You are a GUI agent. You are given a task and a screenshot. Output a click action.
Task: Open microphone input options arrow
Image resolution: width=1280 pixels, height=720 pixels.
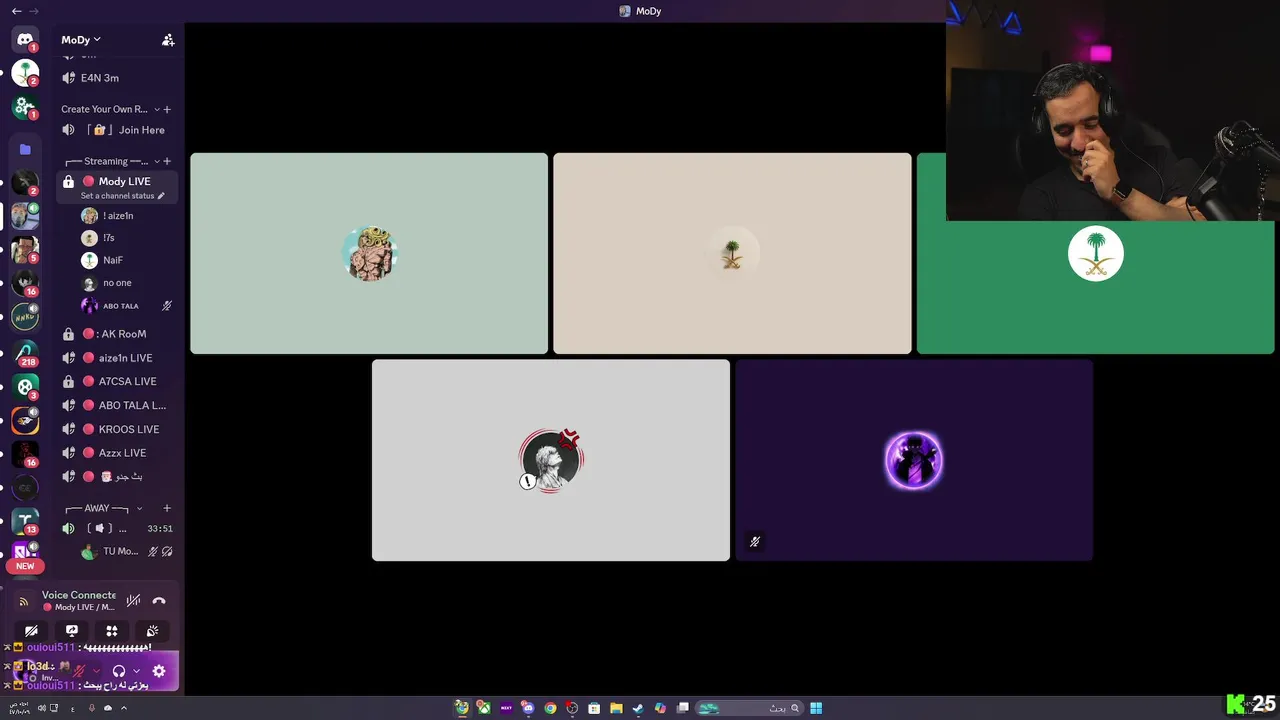(x=96, y=671)
